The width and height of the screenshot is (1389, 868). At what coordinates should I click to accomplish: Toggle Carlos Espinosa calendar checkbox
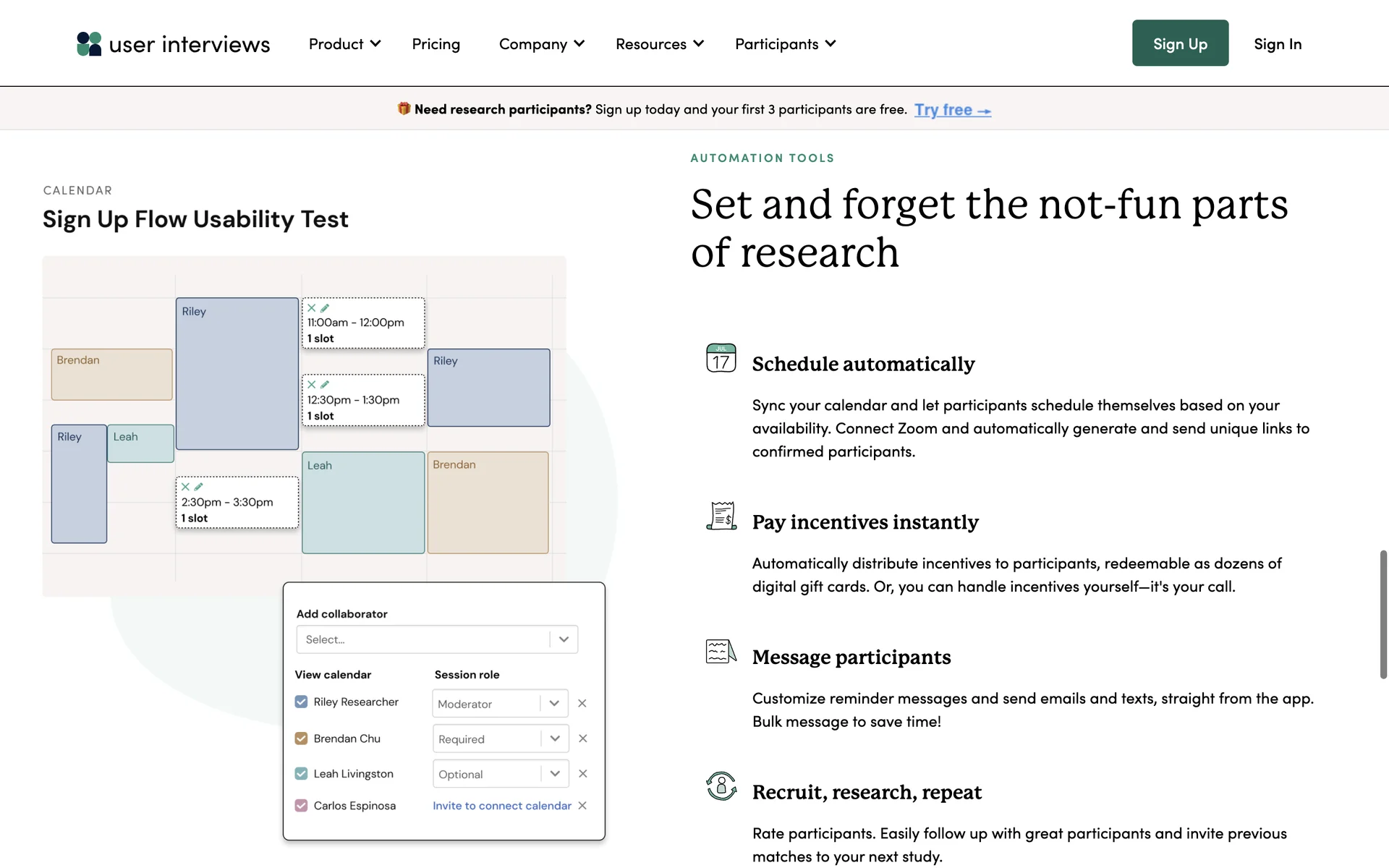(301, 805)
